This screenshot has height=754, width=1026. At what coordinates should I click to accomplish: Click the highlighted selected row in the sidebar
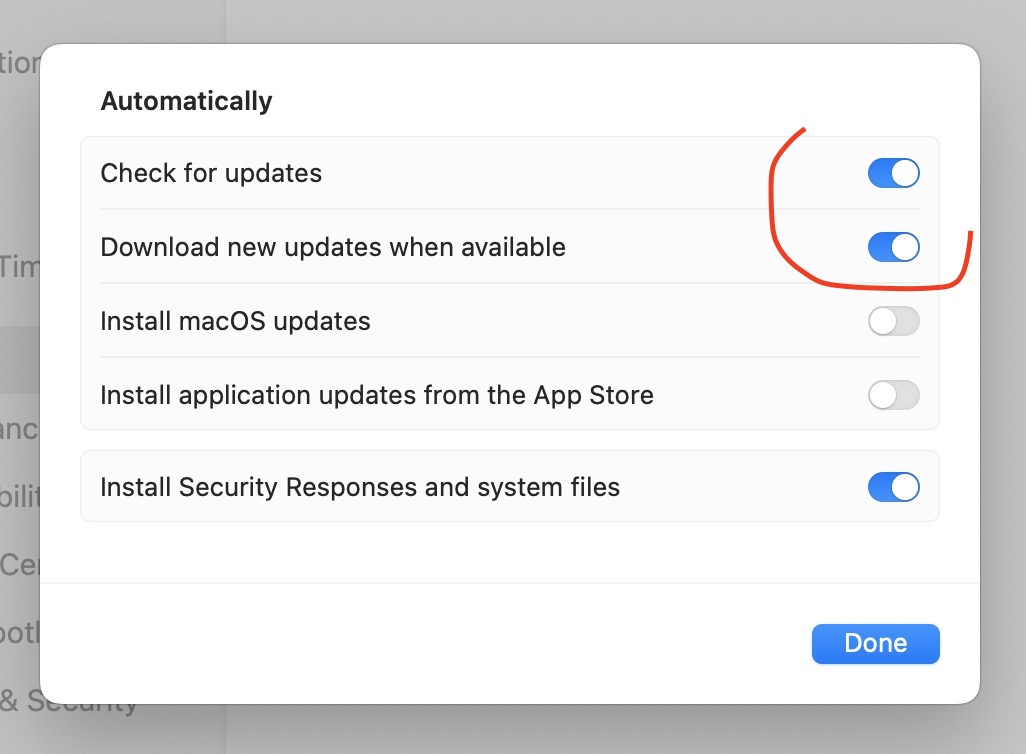[x=18, y=360]
